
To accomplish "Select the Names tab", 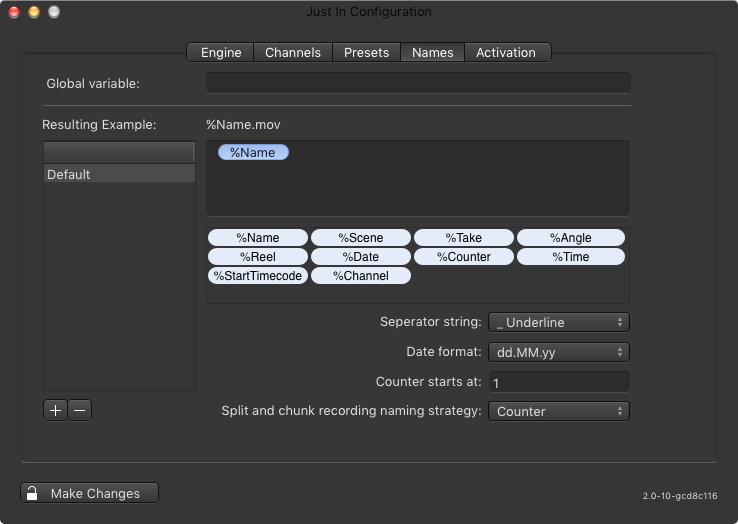I will point(433,52).
